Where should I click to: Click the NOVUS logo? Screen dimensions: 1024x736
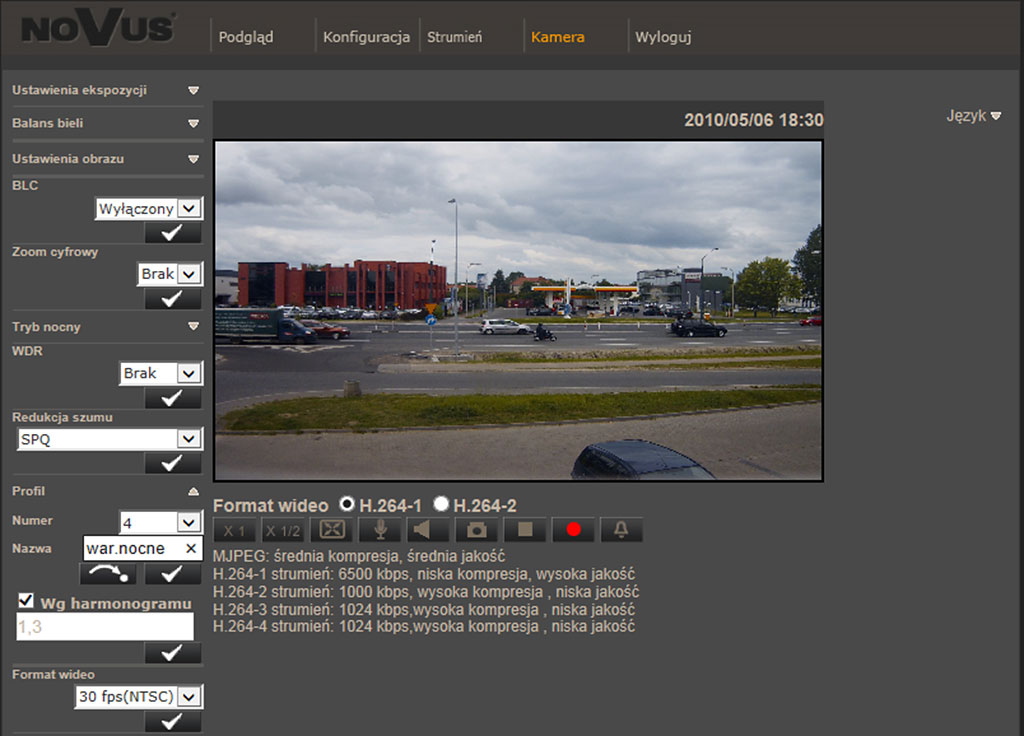pos(99,28)
